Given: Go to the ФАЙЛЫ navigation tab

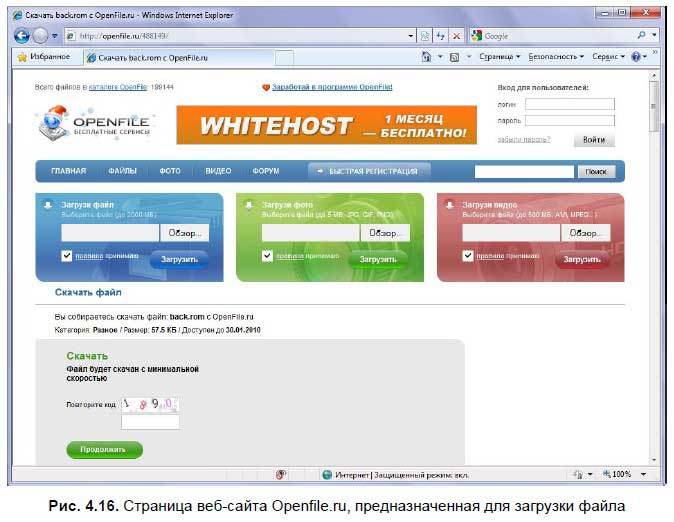Looking at the screenshot, I should (122, 171).
